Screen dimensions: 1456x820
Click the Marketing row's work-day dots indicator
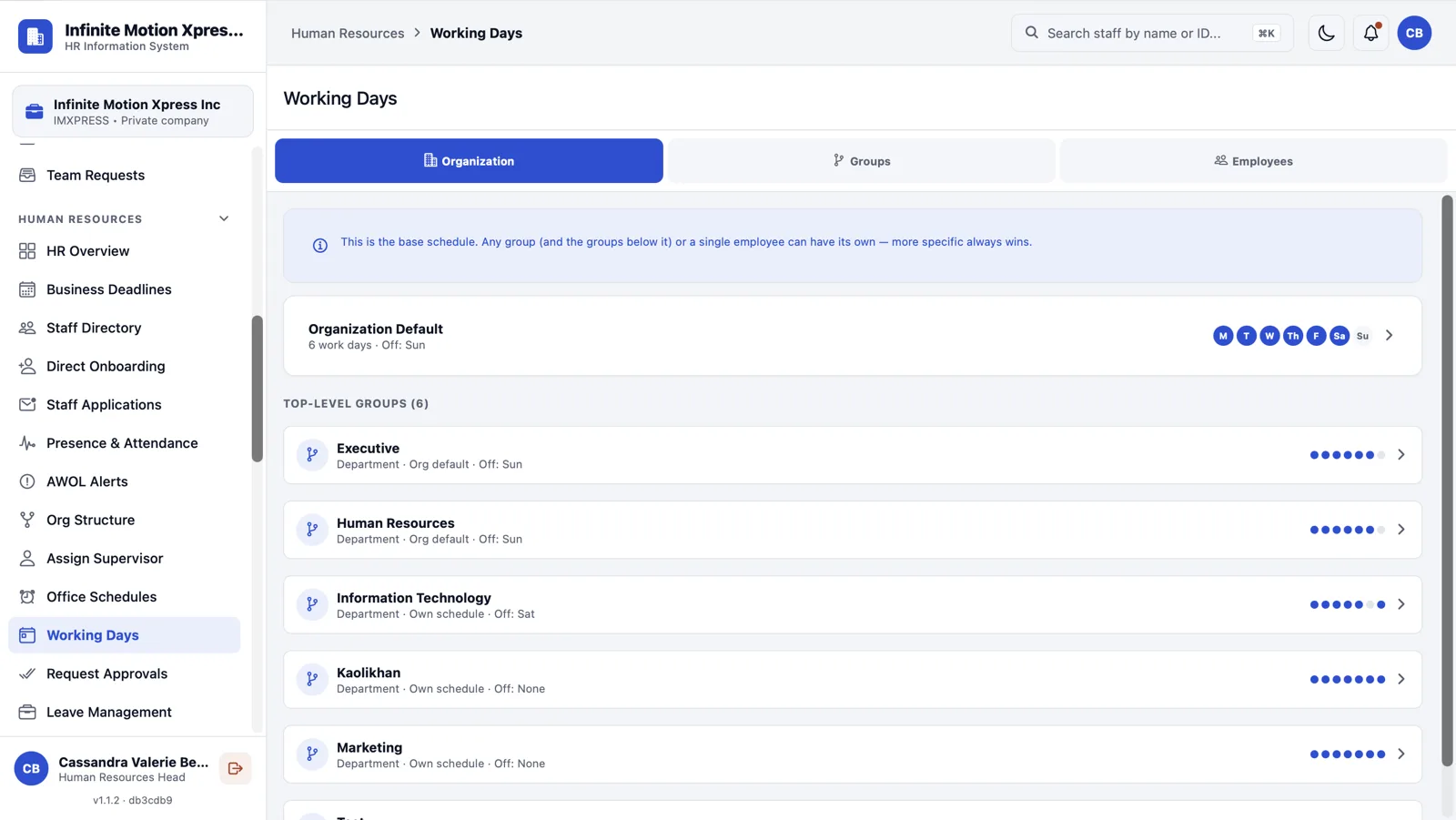1348,754
